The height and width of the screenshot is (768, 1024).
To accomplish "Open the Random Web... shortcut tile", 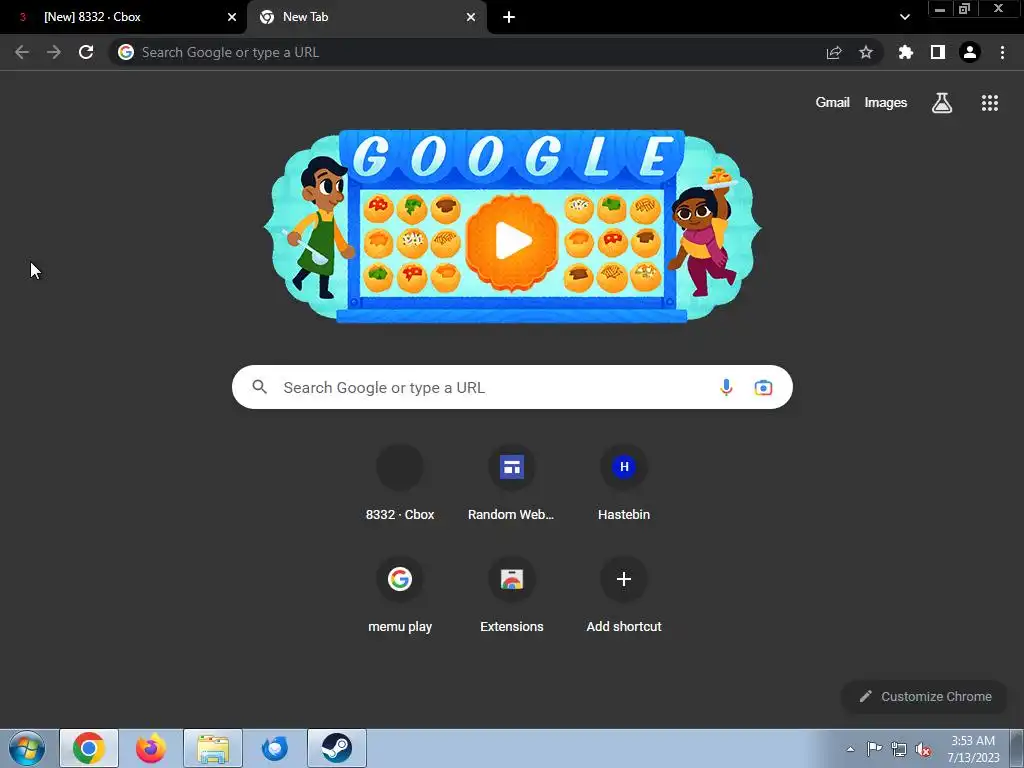I will [x=512, y=483].
